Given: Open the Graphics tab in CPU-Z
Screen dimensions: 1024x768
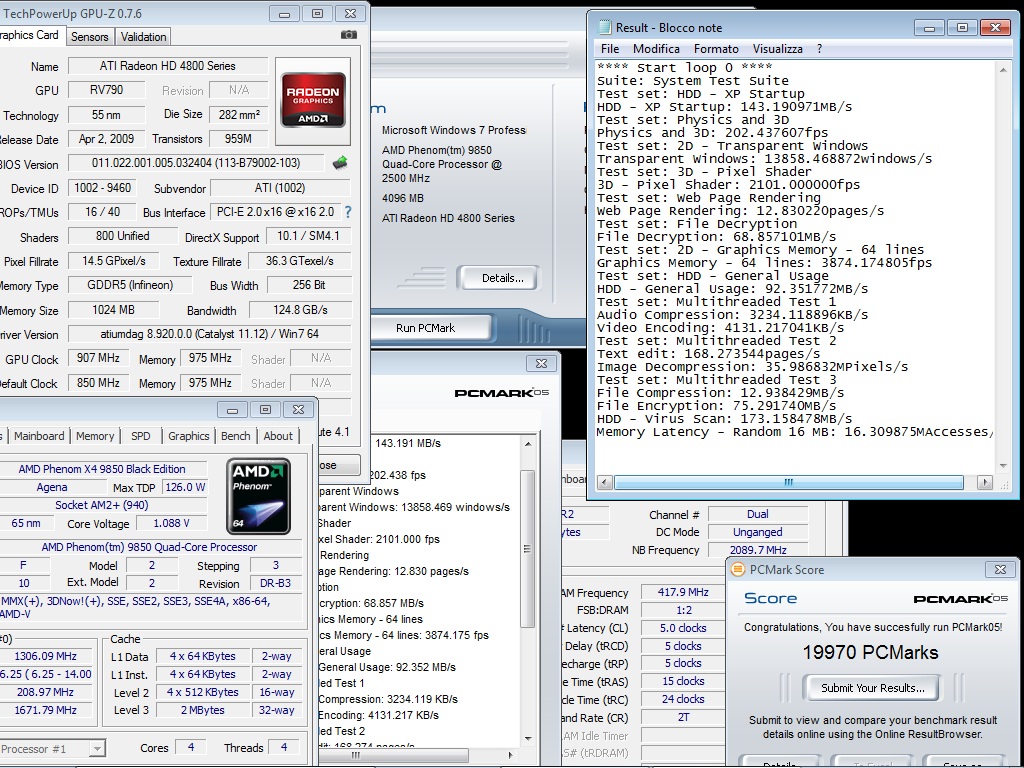Looking at the screenshot, I should [189, 436].
